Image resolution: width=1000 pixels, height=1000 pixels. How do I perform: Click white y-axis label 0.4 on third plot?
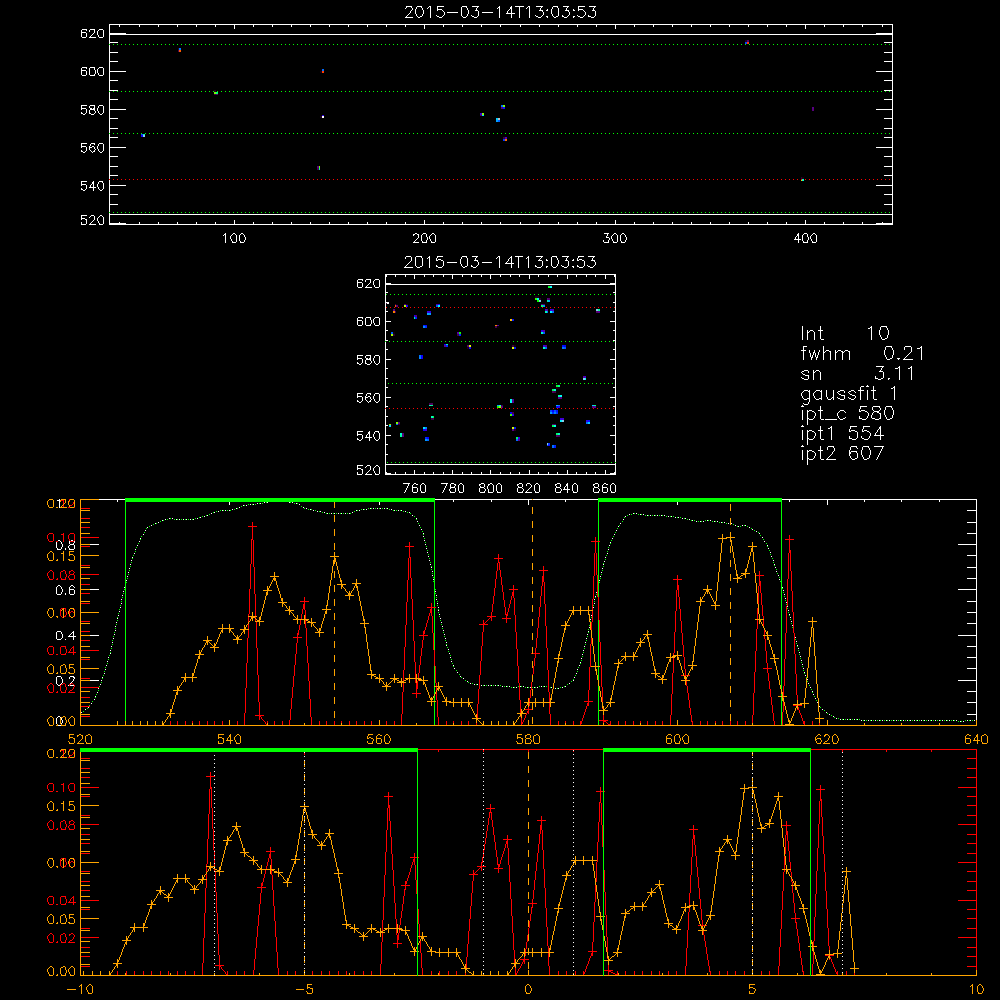click(x=66, y=635)
